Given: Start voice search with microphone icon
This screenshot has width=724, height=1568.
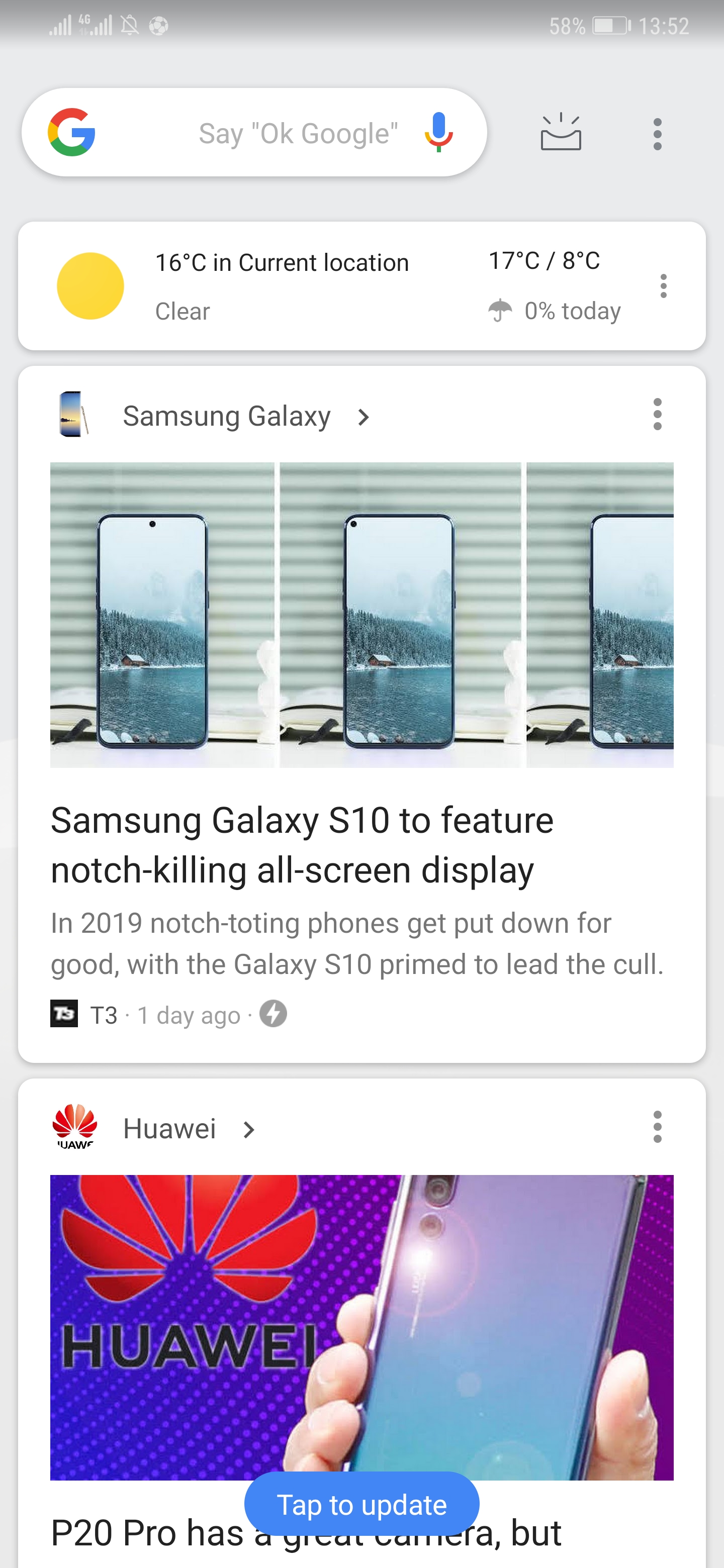Looking at the screenshot, I should (x=438, y=132).
